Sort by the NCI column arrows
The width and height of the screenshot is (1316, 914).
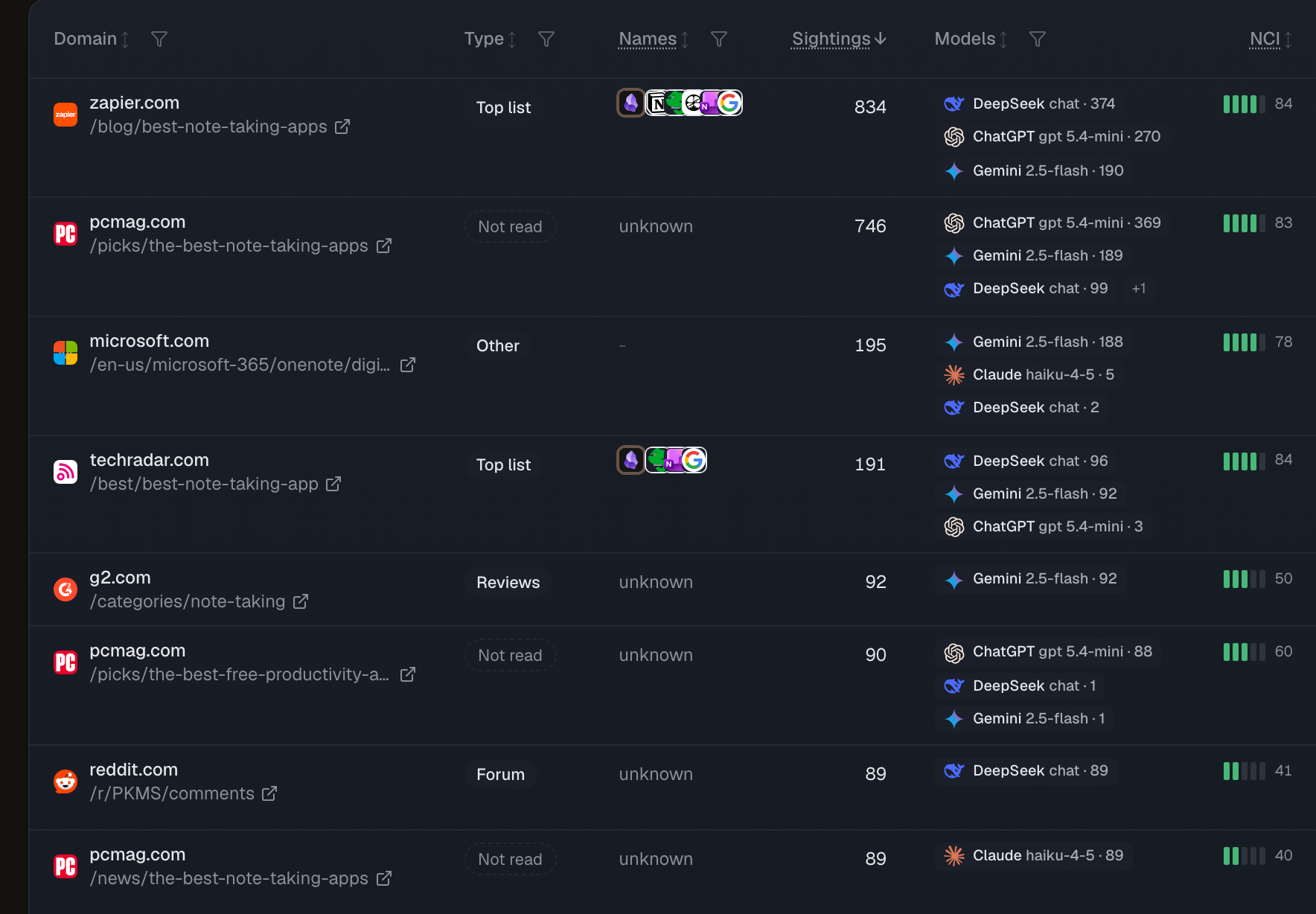point(1288,39)
